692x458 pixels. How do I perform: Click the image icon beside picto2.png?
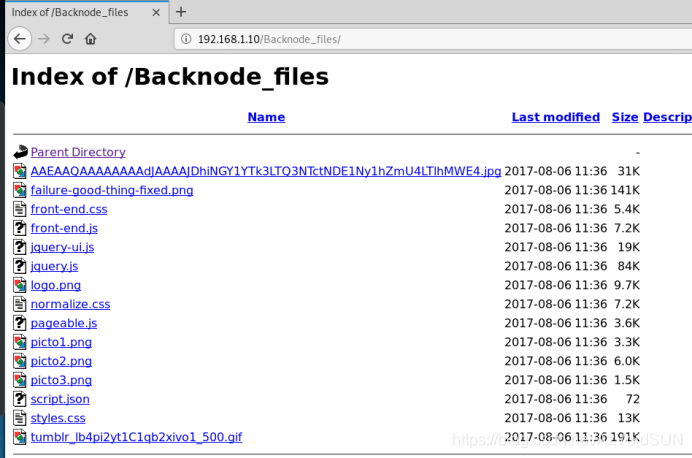click(20, 360)
